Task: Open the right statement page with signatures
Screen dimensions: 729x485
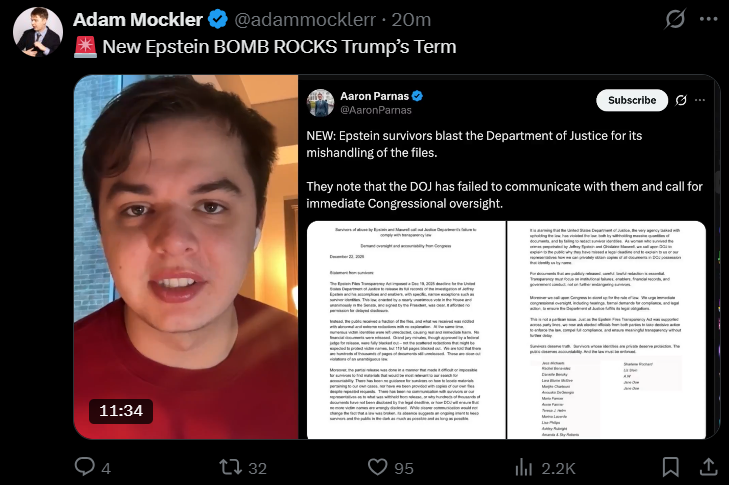Action: click(x=606, y=330)
